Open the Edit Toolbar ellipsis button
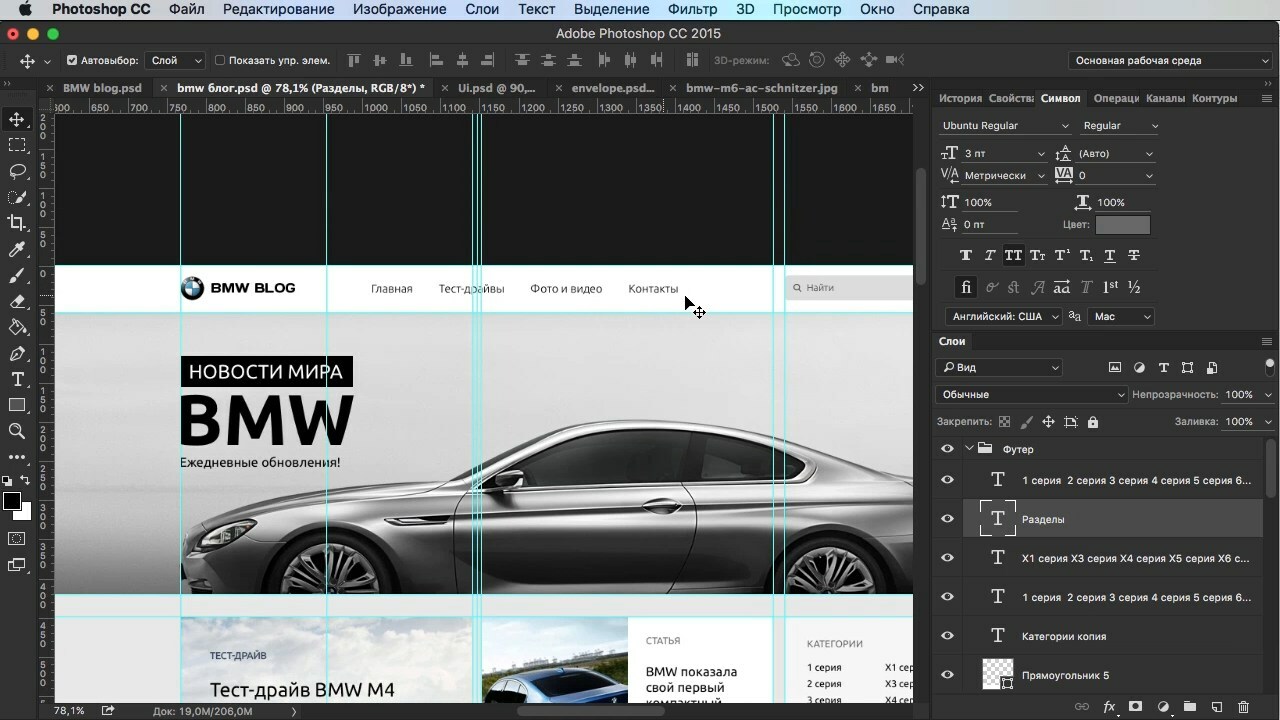 coord(17,457)
